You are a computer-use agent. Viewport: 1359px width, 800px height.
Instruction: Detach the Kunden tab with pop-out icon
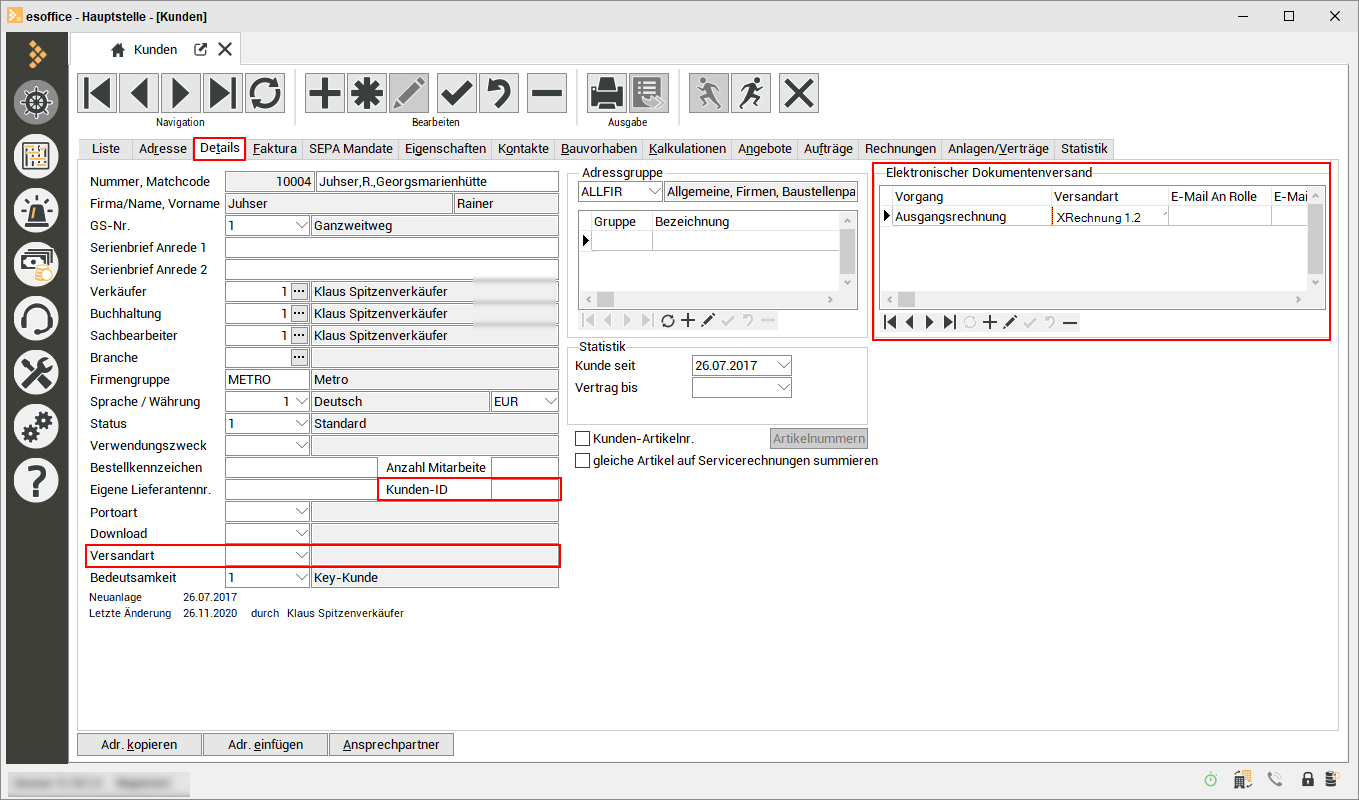click(200, 50)
